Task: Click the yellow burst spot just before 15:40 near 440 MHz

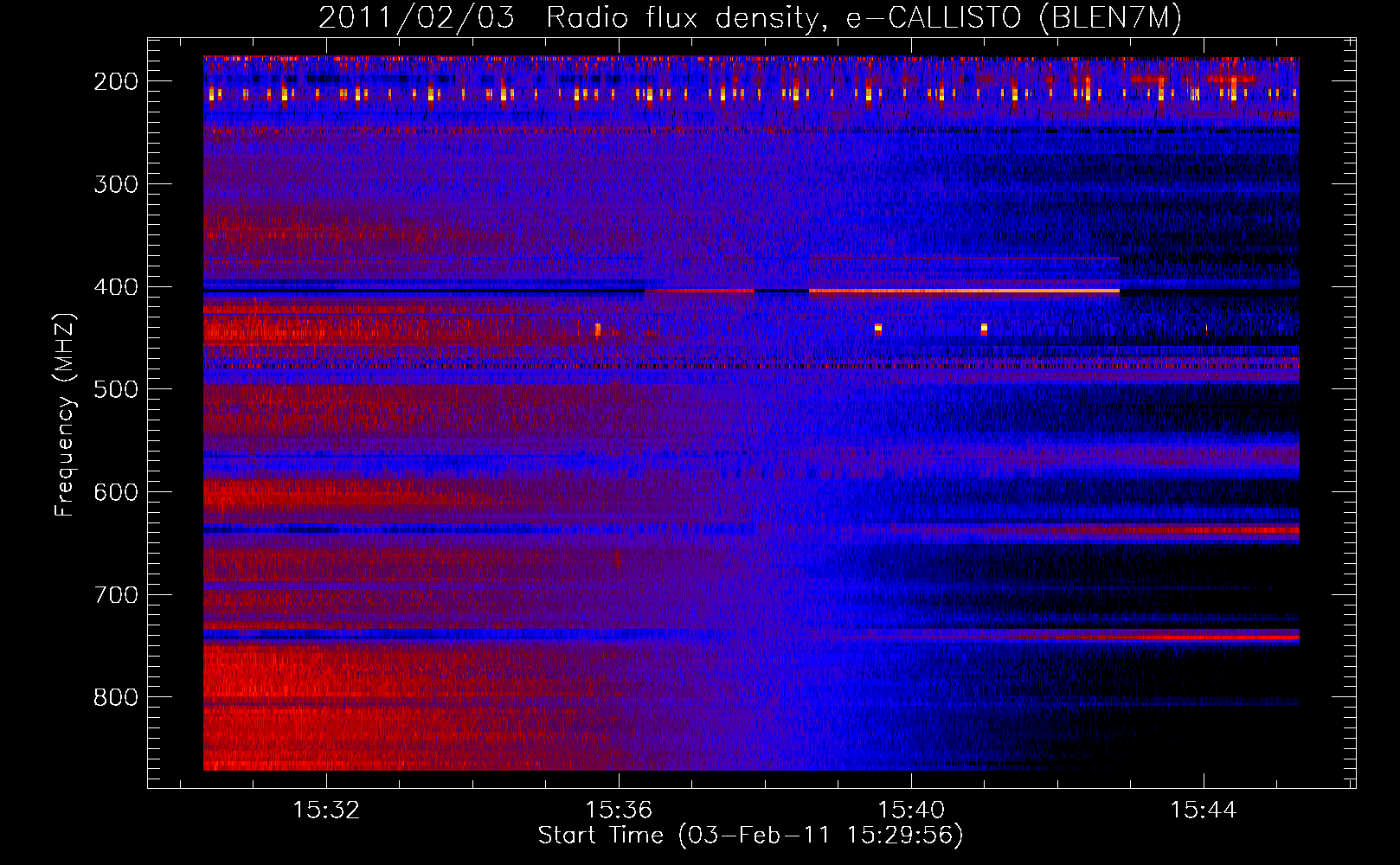Action: [x=878, y=329]
